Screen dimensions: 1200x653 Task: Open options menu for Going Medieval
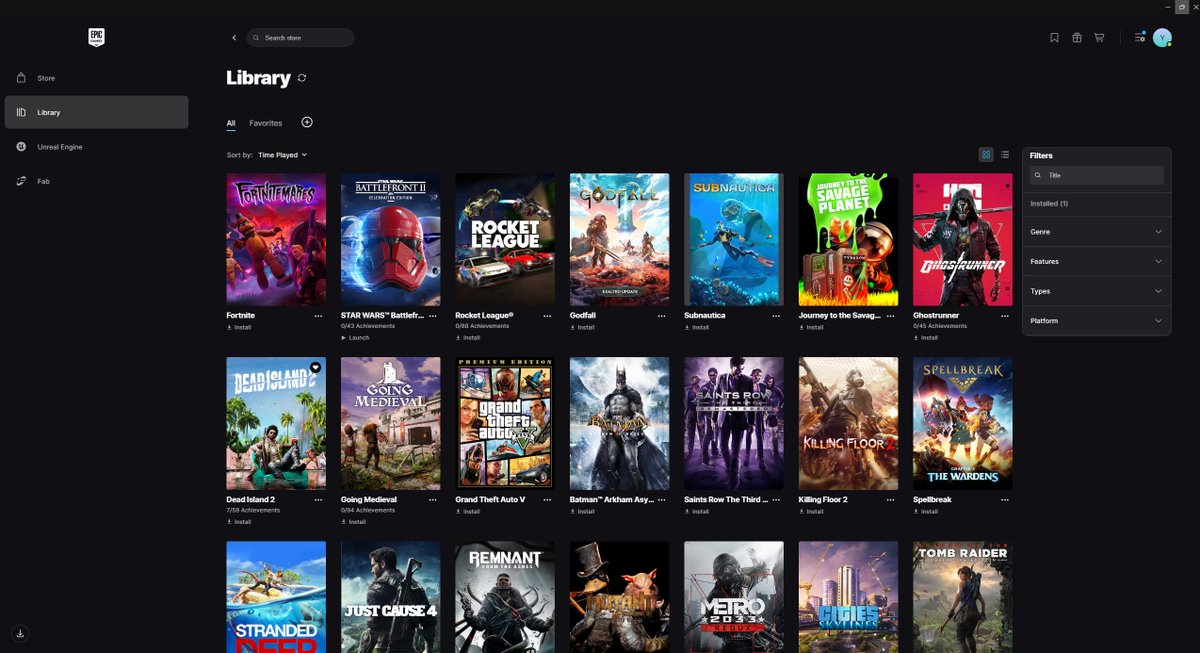433,499
